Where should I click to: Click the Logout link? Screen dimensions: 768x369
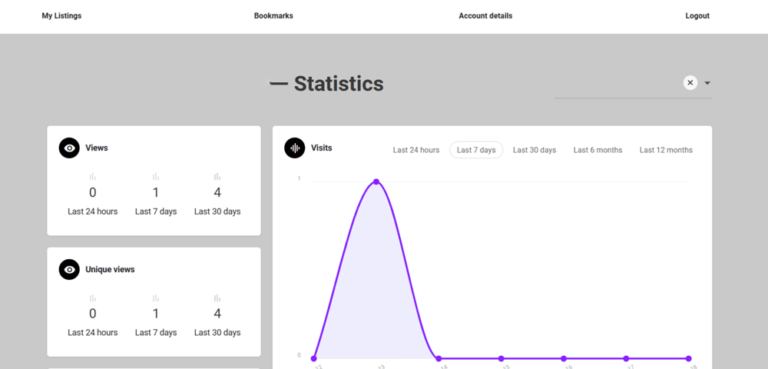tap(697, 16)
